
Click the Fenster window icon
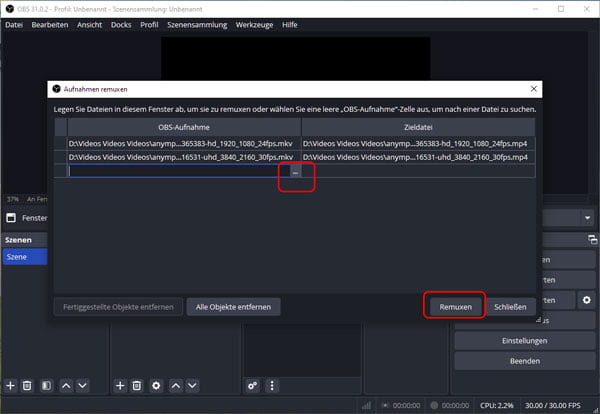11,218
